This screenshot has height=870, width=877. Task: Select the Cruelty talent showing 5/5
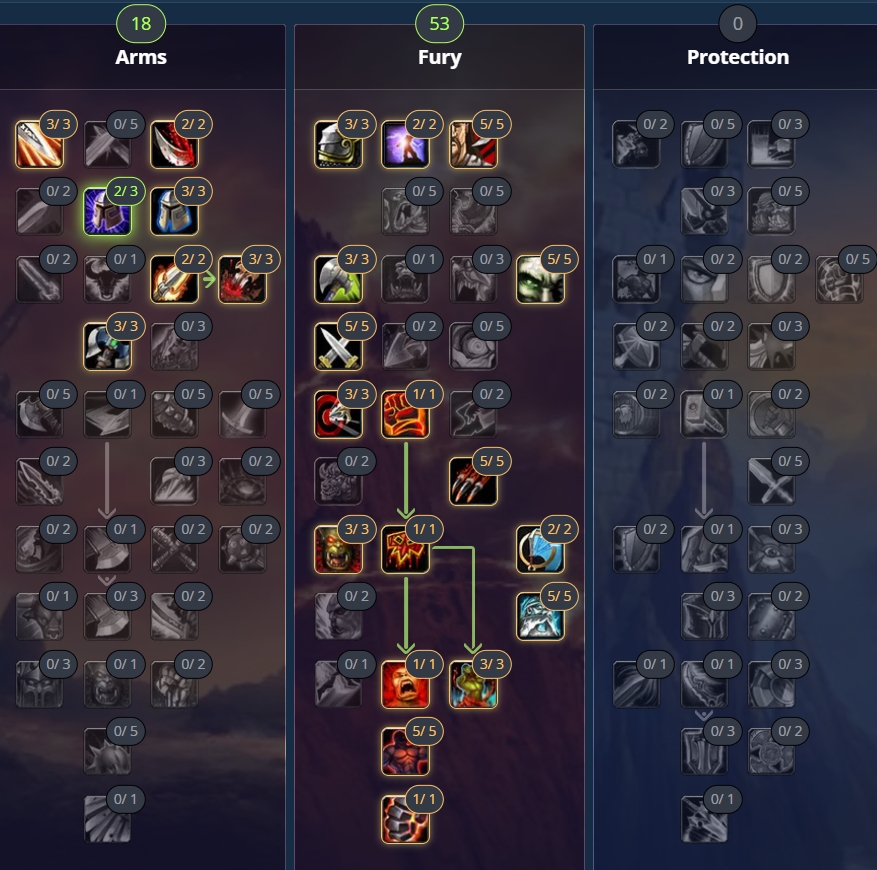[473, 144]
